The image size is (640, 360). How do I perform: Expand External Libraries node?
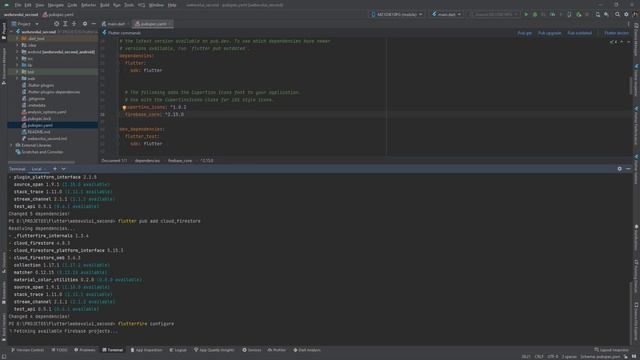pyautogui.click(x=11, y=145)
